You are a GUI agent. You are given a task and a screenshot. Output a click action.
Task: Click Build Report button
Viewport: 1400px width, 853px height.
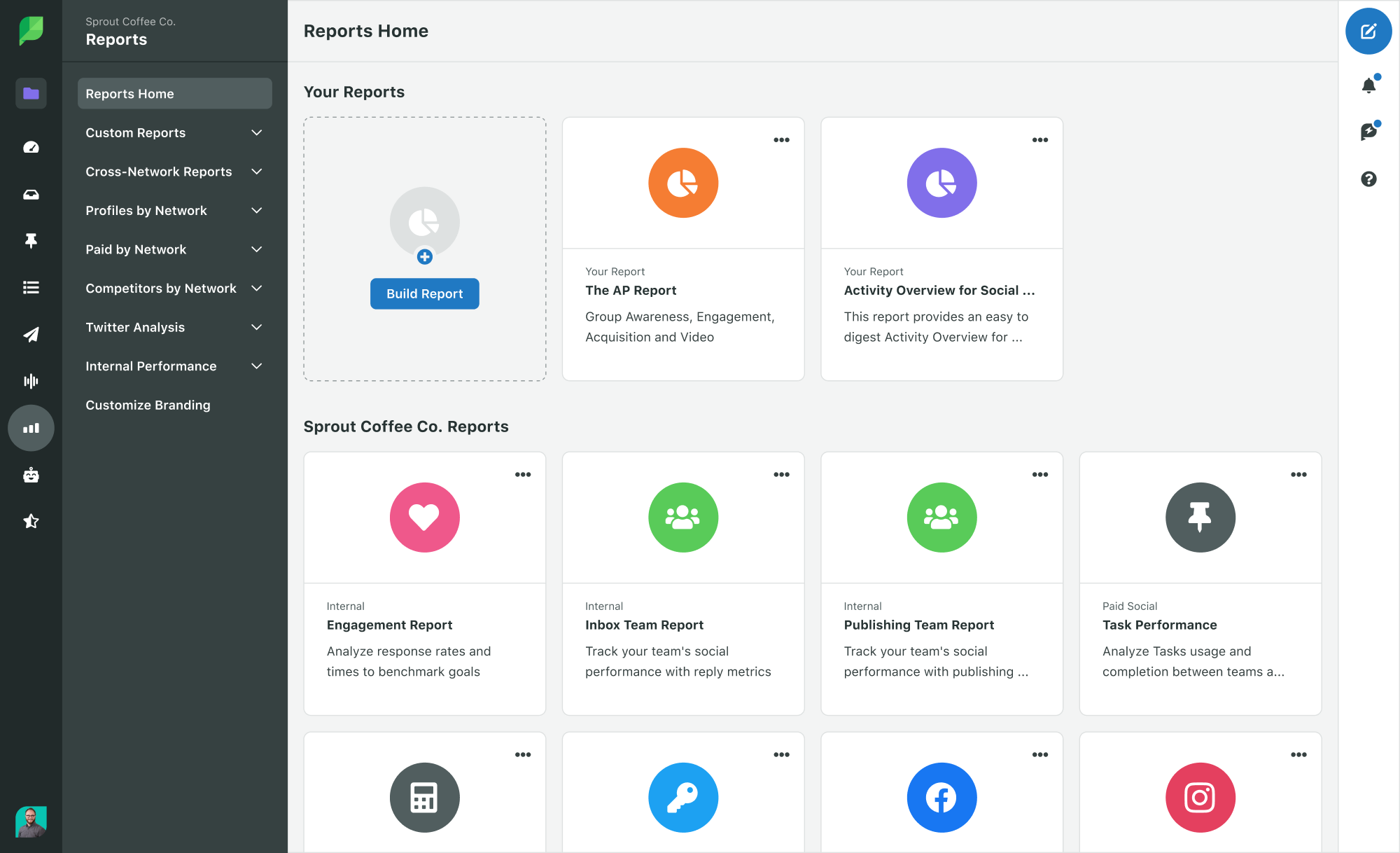click(424, 293)
